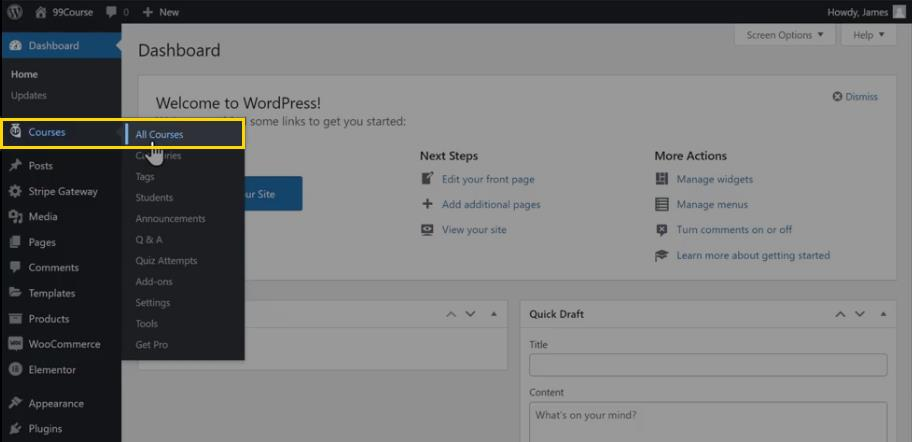The height and width of the screenshot is (442, 912).
Task: Dismiss the Welcome to WordPress panel
Action: [x=854, y=97]
